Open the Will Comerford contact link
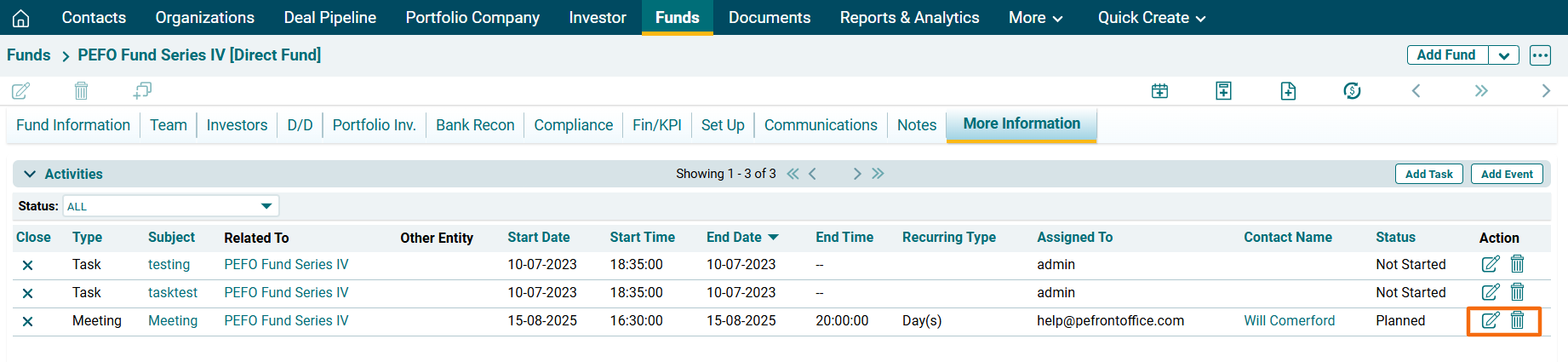The width and height of the screenshot is (1568, 362). tap(1289, 320)
